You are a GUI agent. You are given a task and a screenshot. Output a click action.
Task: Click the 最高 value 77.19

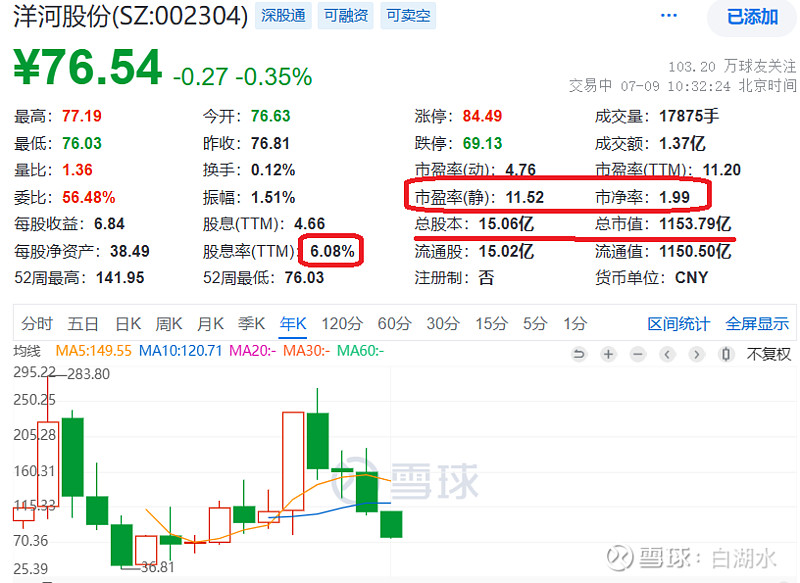(82, 116)
